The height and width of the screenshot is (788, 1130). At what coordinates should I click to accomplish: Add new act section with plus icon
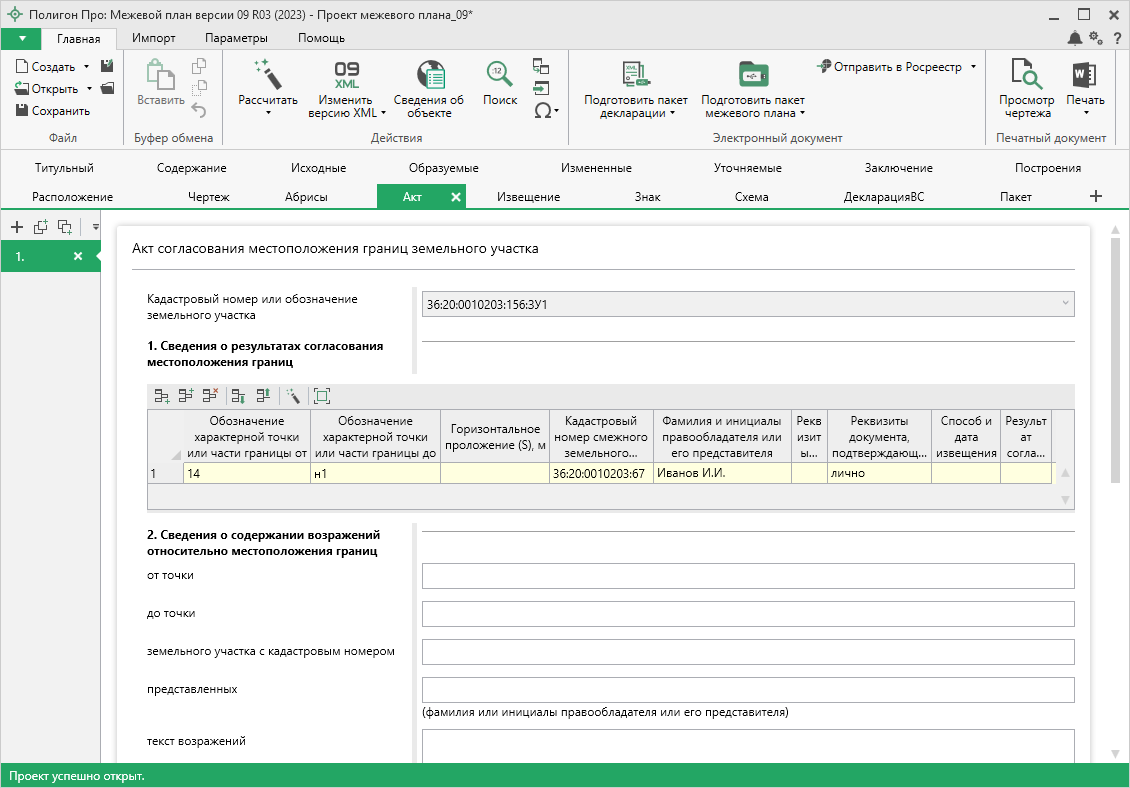pos(16,227)
